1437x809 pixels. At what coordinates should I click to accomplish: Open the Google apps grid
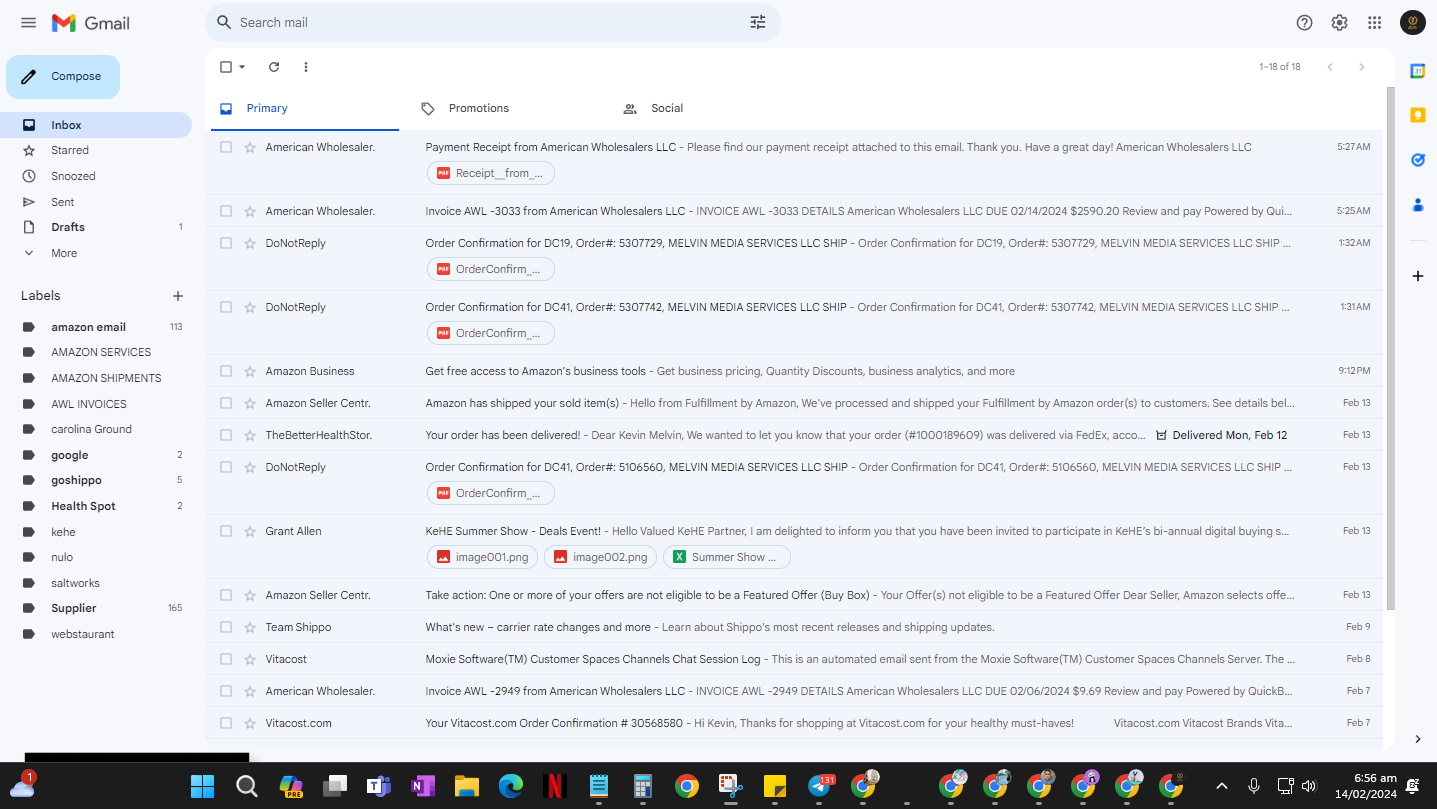[x=1375, y=22]
